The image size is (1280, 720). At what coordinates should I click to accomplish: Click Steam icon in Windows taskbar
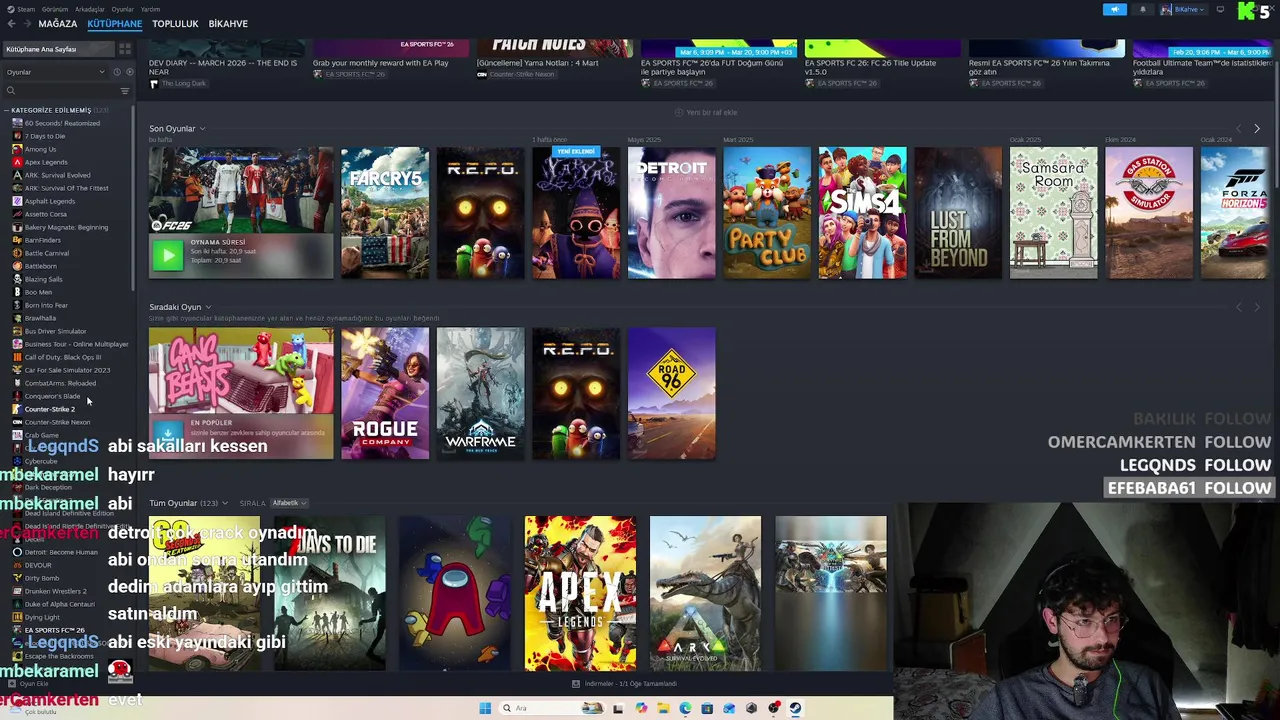click(x=795, y=708)
